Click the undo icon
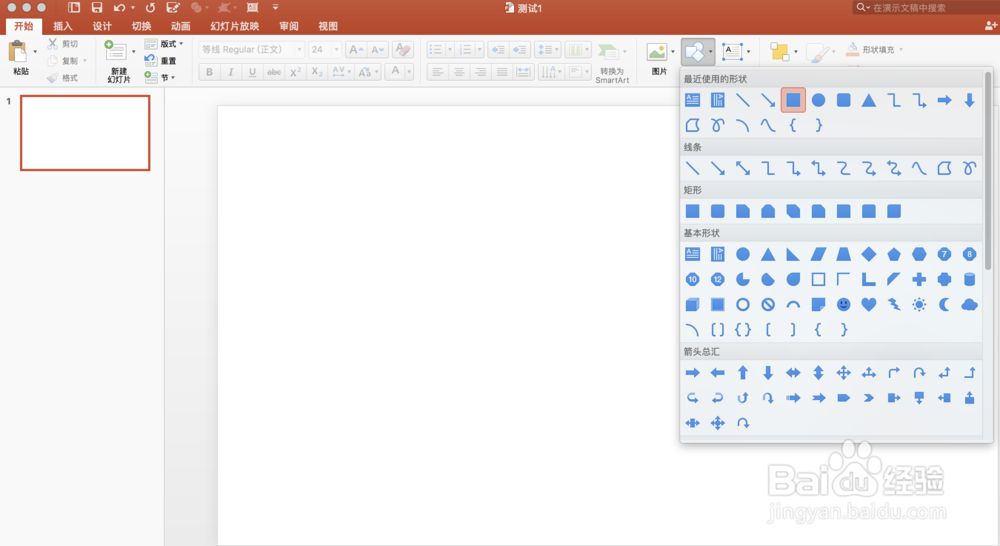Image resolution: width=1000 pixels, height=546 pixels. [x=119, y=8]
